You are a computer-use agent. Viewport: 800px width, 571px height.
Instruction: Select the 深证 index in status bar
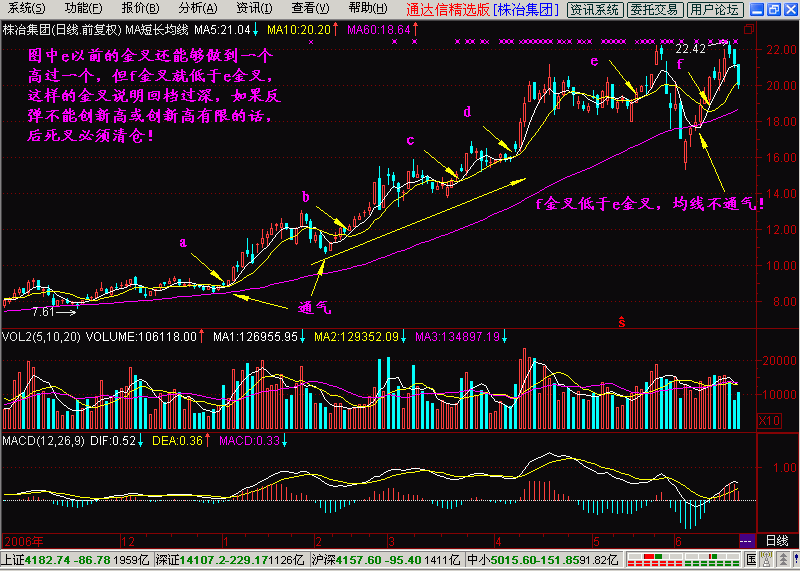click(x=188, y=560)
